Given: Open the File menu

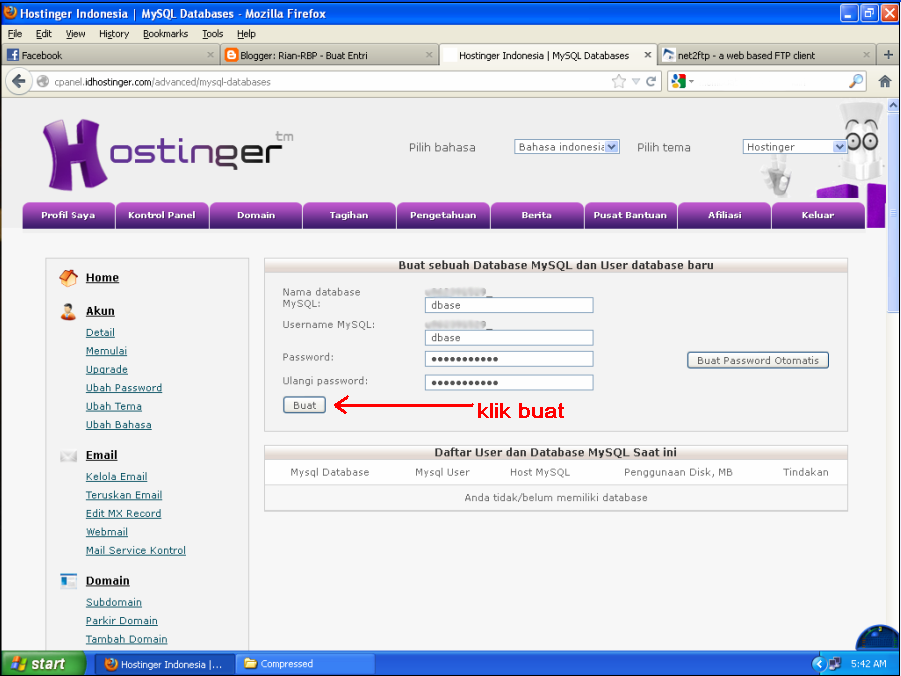Looking at the screenshot, I should (x=15, y=34).
